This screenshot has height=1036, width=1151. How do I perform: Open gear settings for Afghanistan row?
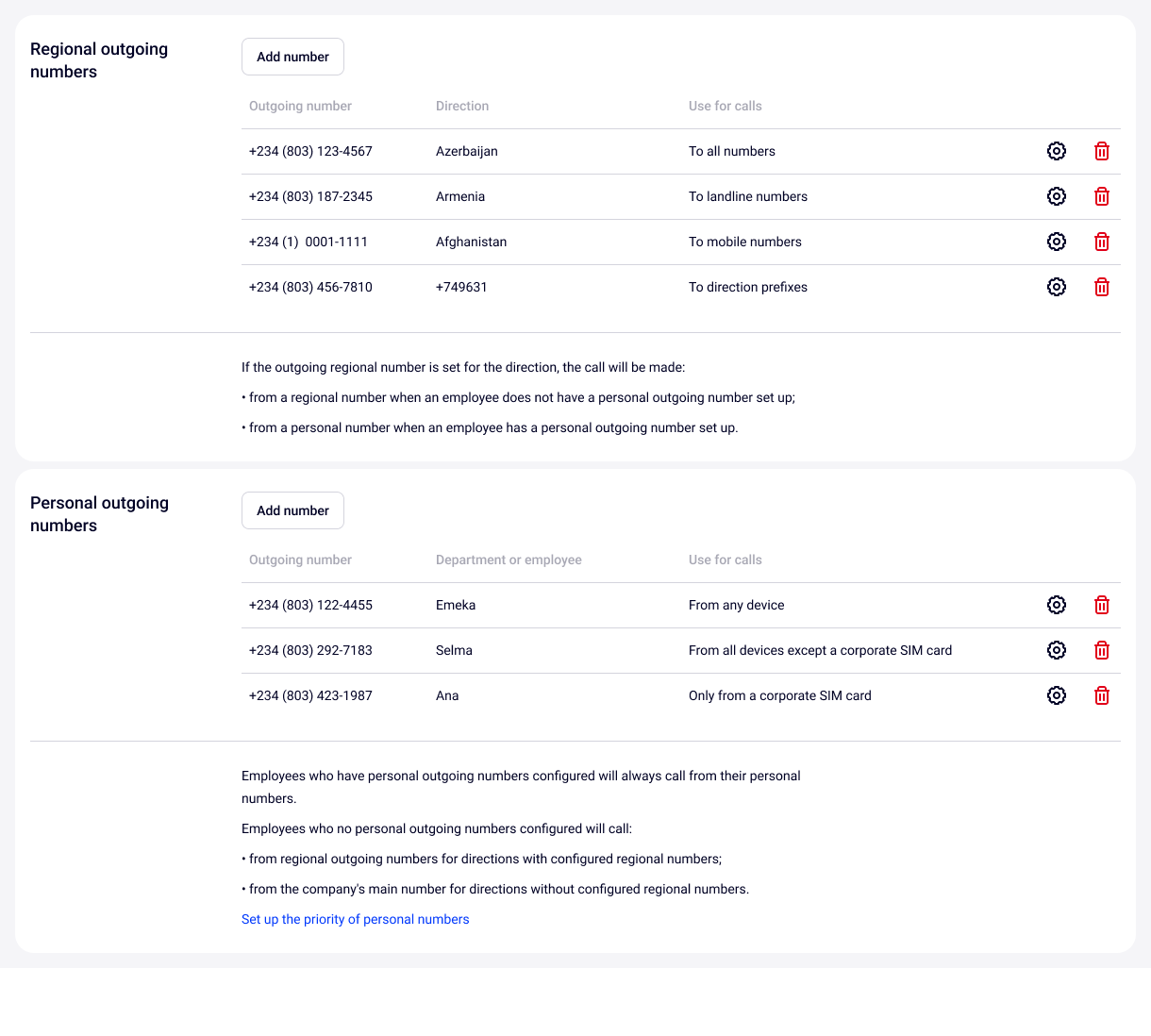[1057, 242]
